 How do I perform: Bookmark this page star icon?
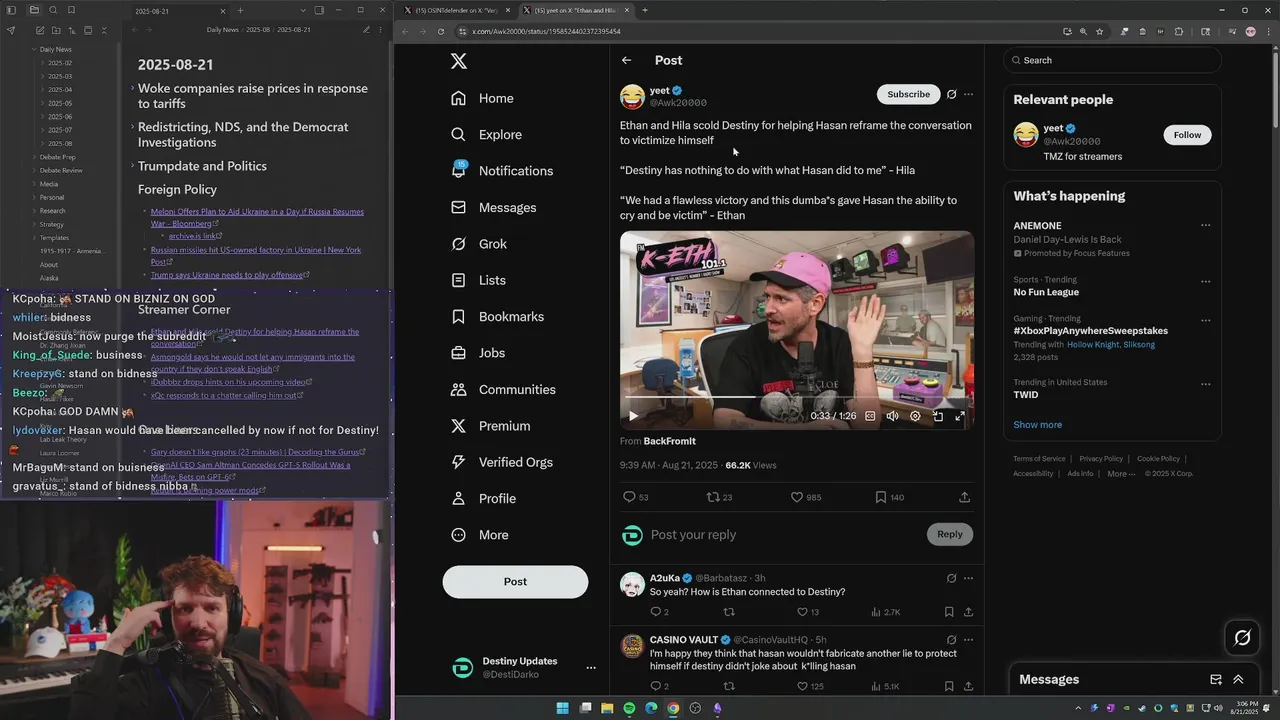(1100, 31)
